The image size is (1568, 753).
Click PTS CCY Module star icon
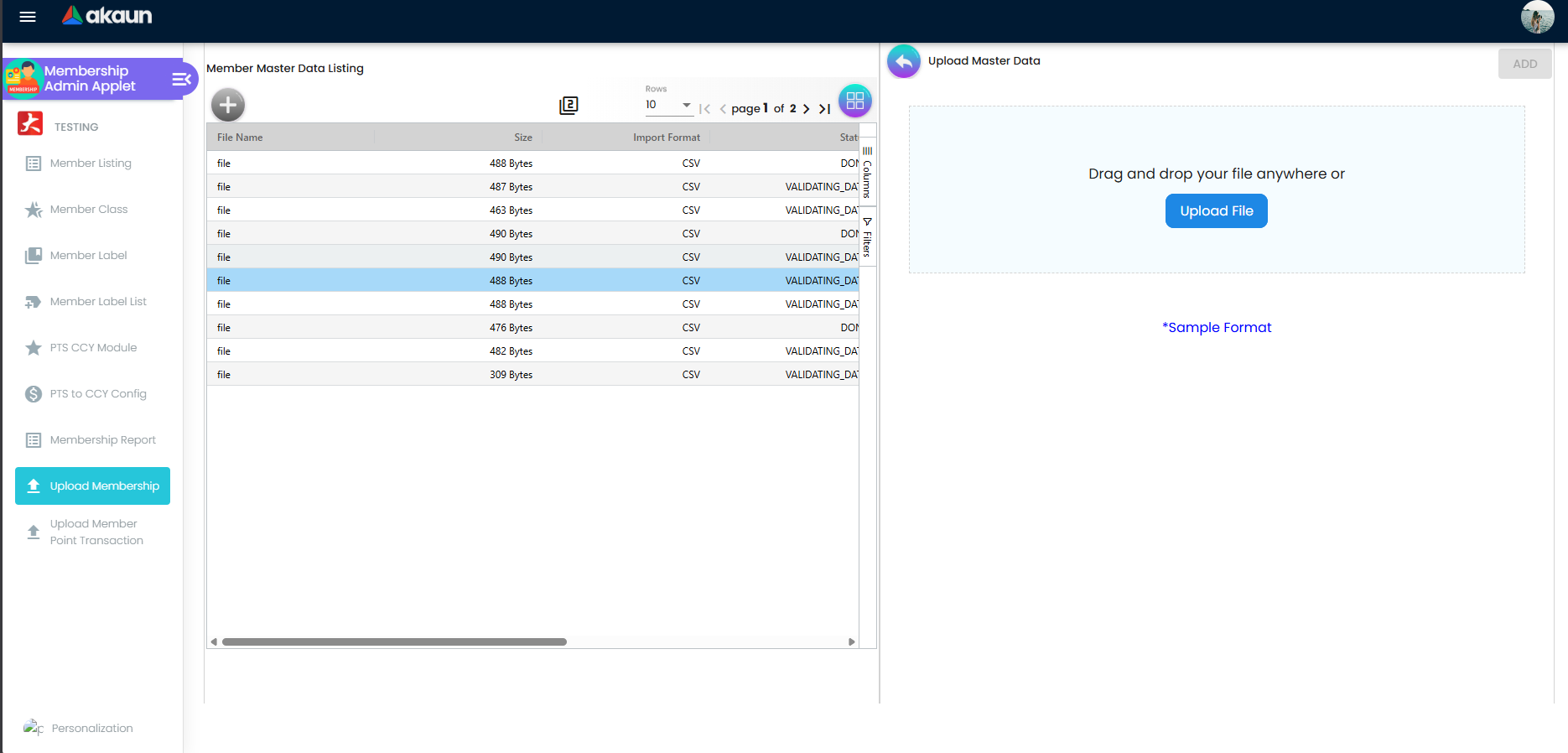(x=34, y=348)
